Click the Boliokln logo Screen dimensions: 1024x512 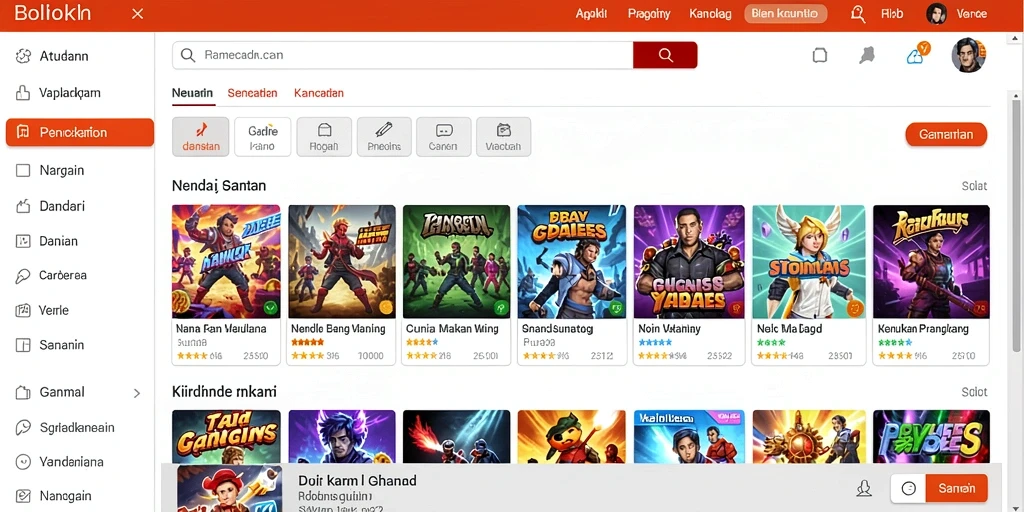click(52, 13)
